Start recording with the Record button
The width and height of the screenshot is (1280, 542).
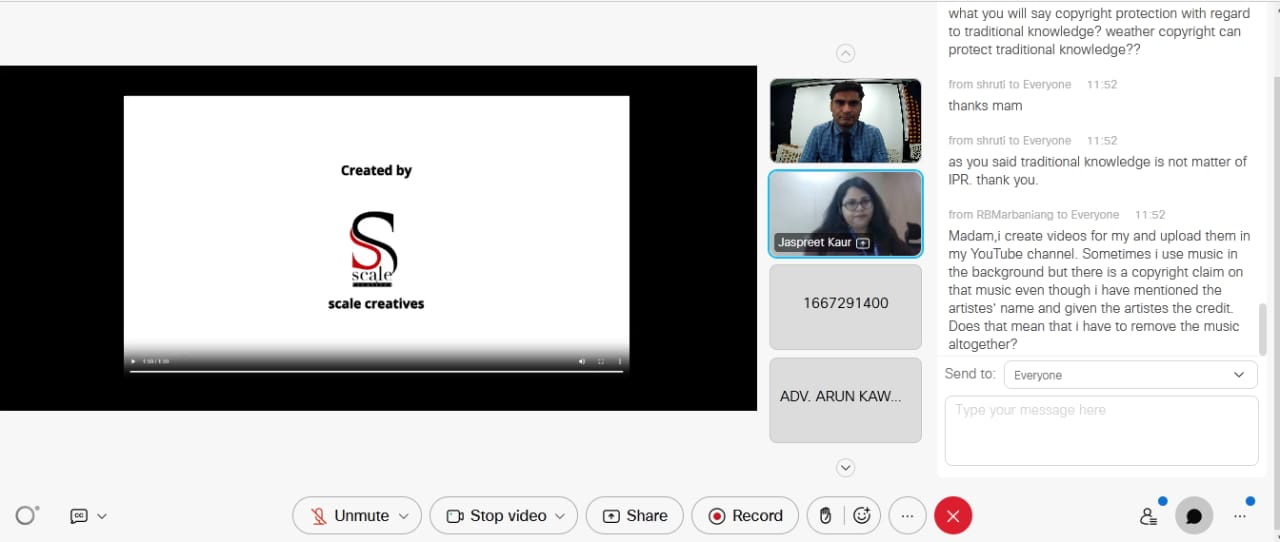[745, 516]
